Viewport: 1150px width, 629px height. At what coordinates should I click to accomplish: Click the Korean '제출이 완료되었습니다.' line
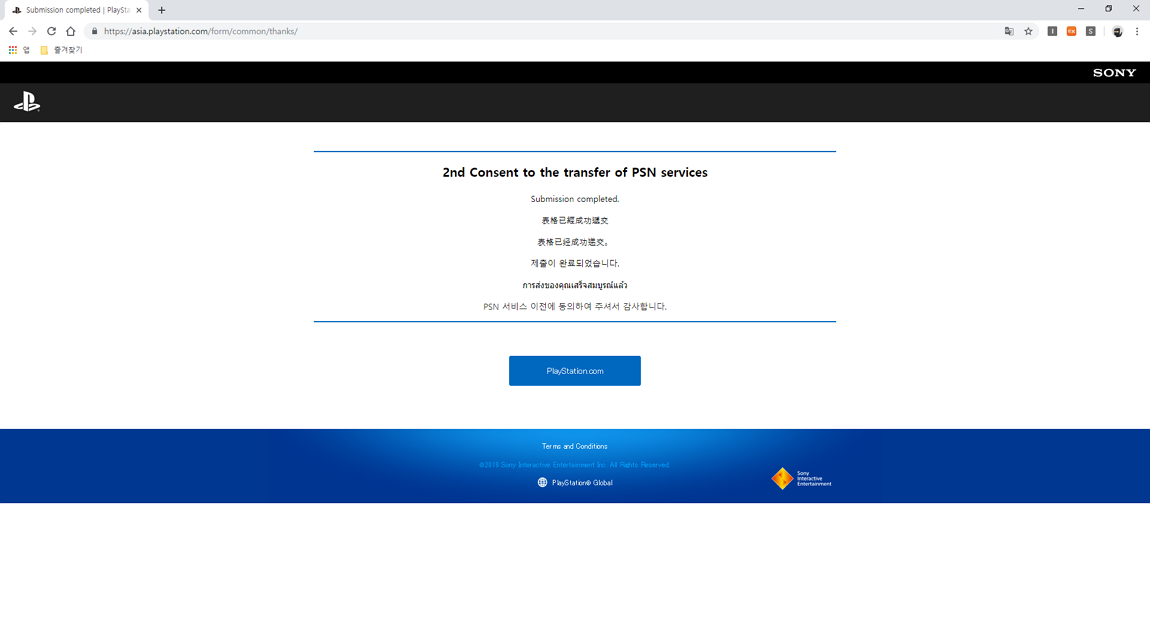[x=575, y=263]
